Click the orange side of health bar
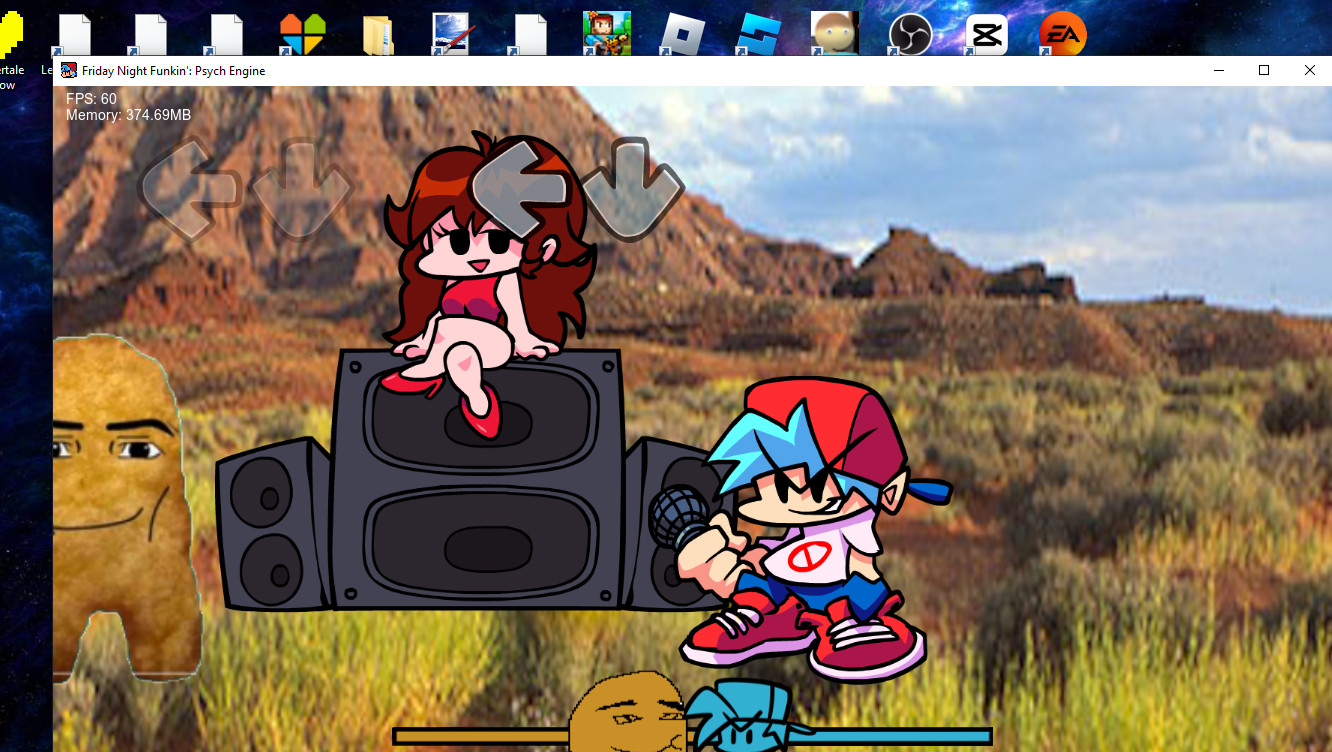Viewport: 1332px width, 752px height. click(482, 736)
